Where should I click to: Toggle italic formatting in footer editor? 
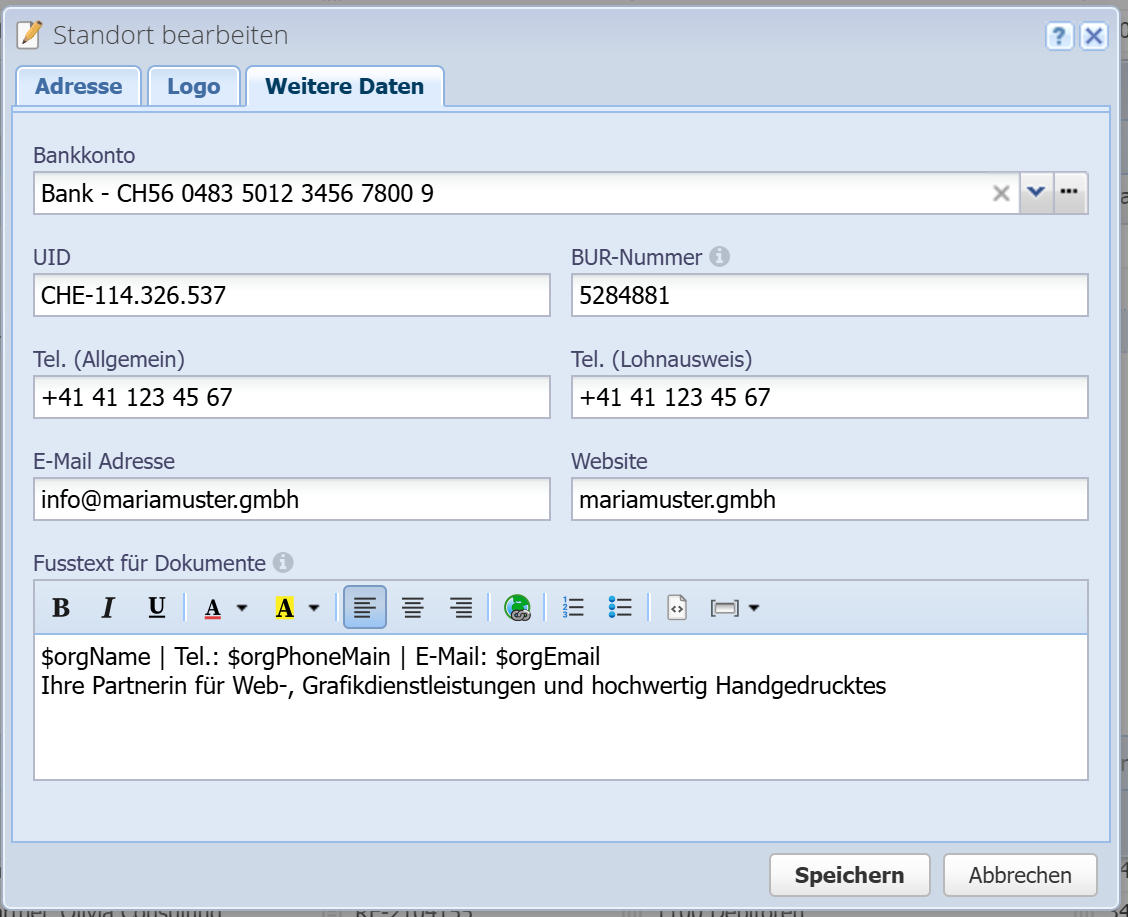109,607
